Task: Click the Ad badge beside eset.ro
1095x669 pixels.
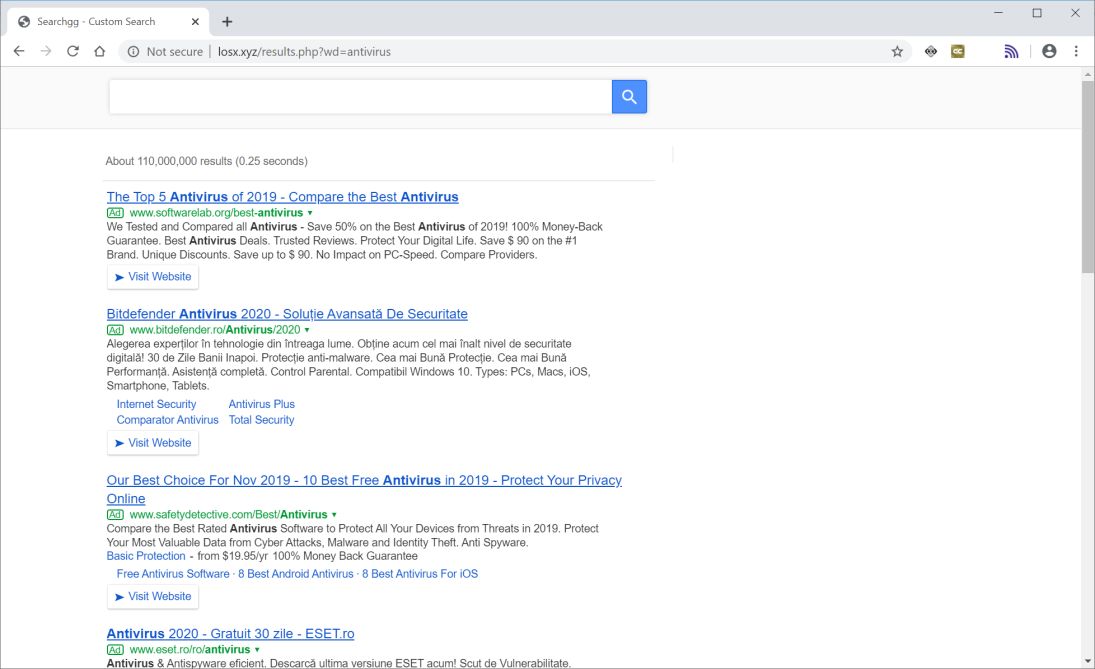Action: tap(115, 650)
